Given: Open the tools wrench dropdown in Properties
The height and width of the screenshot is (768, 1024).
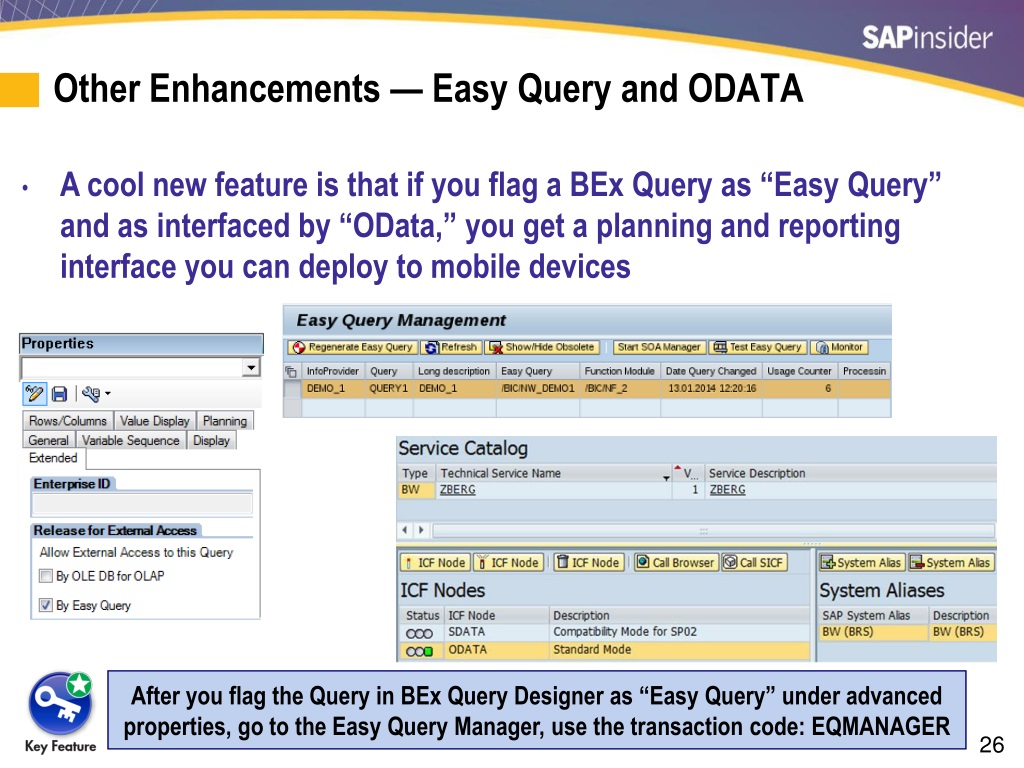Looking at the screenshot, I should pyautogui.click(x=96, y=394).
